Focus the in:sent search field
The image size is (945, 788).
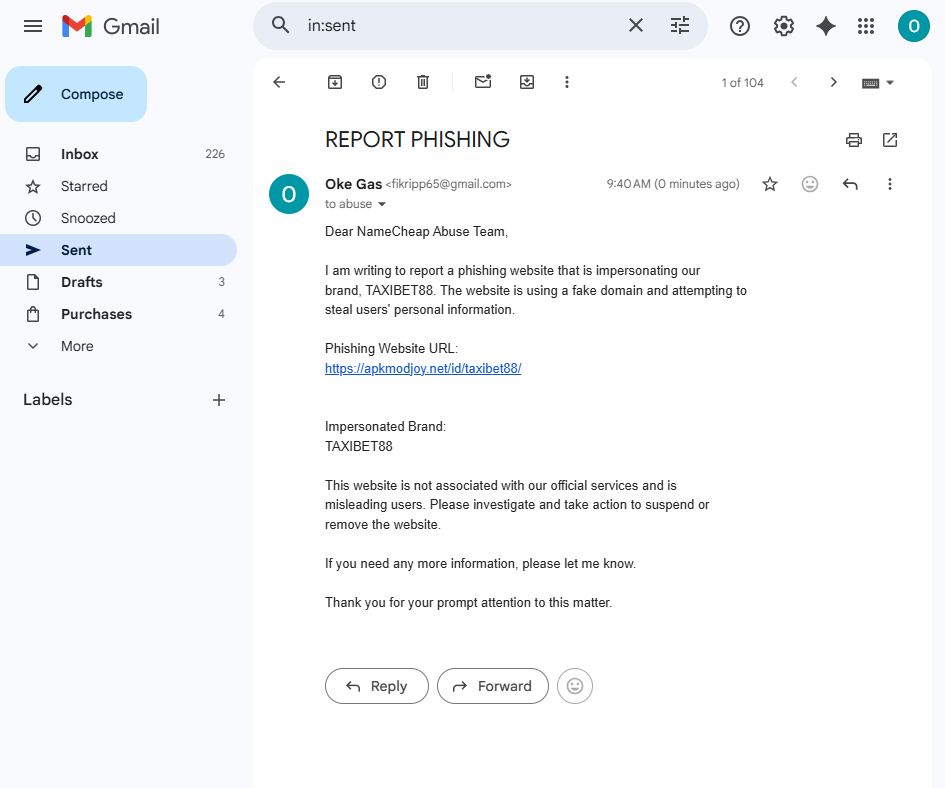pyautogui.click(x=461, y=25)
